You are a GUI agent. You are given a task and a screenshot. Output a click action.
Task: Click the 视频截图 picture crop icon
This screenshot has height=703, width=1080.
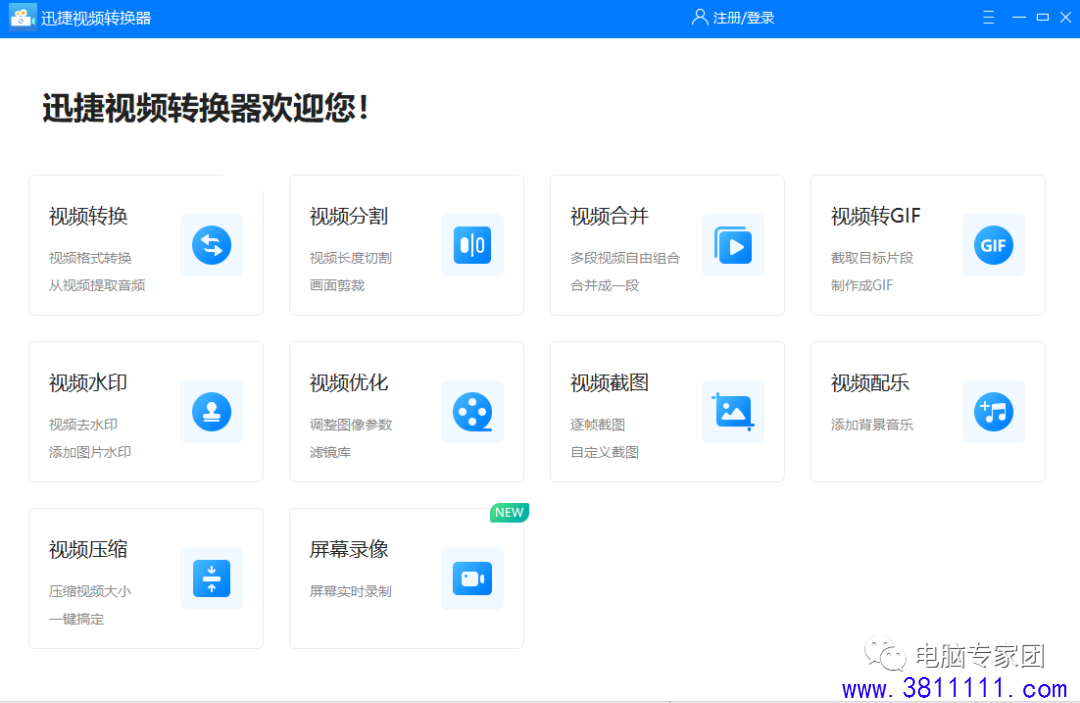tap(733, 412)
